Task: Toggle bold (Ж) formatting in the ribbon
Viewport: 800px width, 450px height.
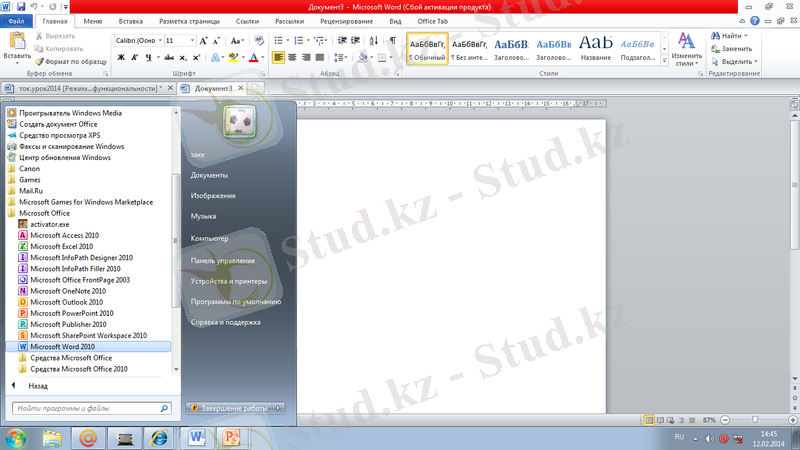Action: [121, 58]
